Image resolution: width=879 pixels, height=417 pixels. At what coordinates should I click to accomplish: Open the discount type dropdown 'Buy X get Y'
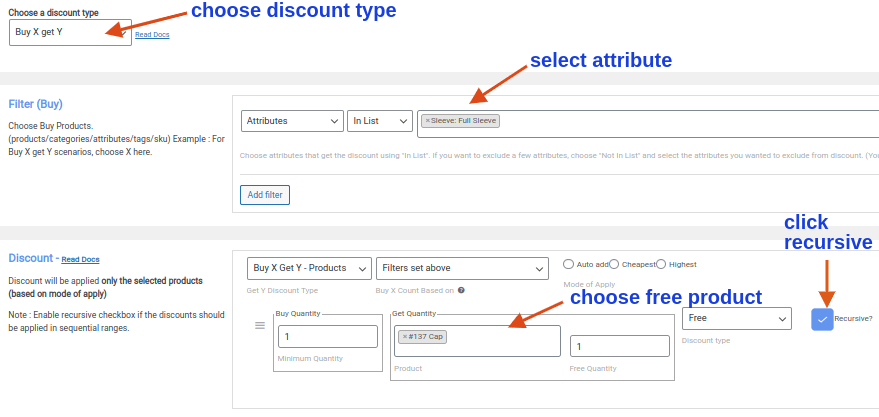[x=70, y=32]
